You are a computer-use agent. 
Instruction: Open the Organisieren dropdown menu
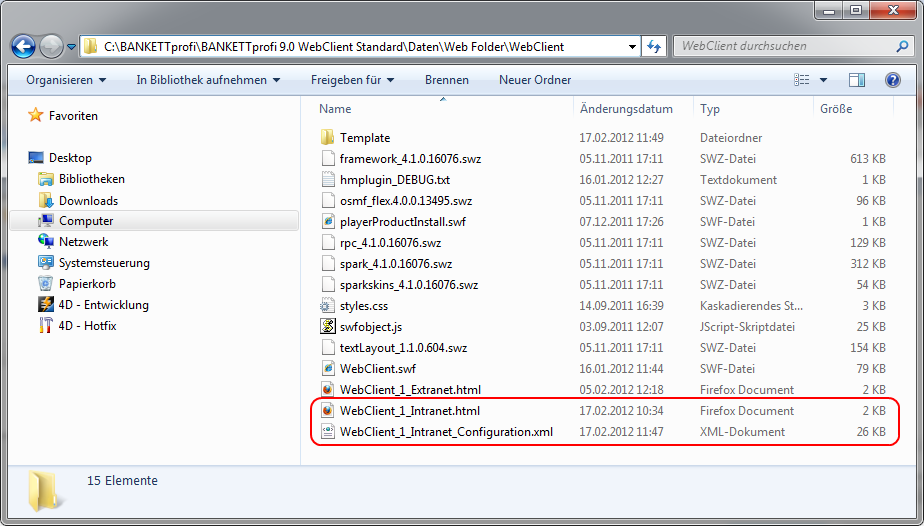(66, 80)
